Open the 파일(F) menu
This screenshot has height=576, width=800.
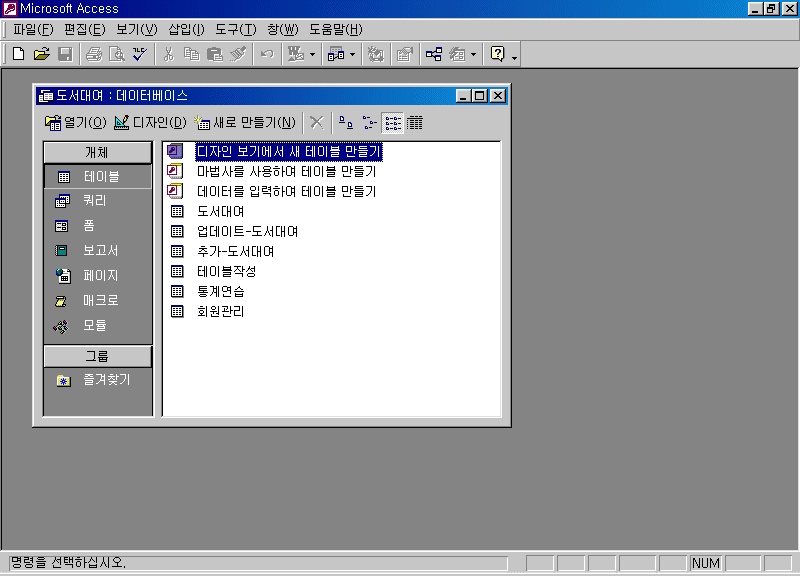(x=33, y=29)
